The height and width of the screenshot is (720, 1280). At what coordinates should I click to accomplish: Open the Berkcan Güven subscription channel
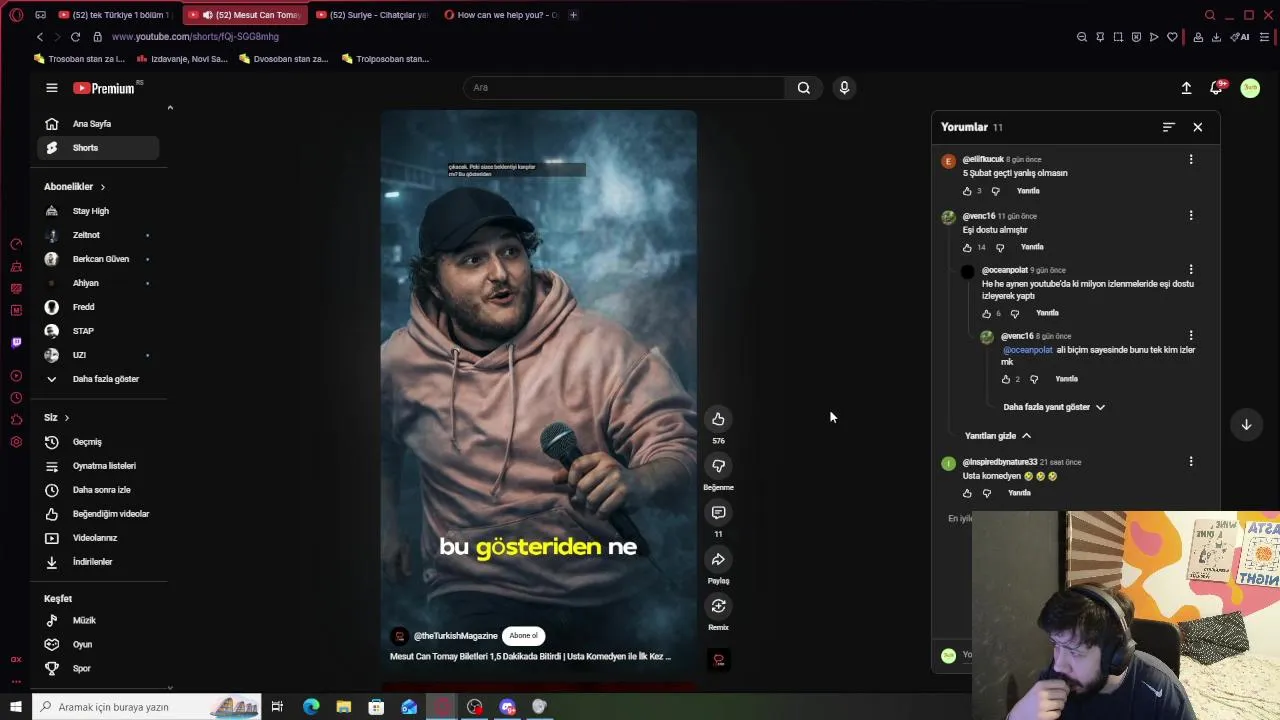tap(98, 259)
